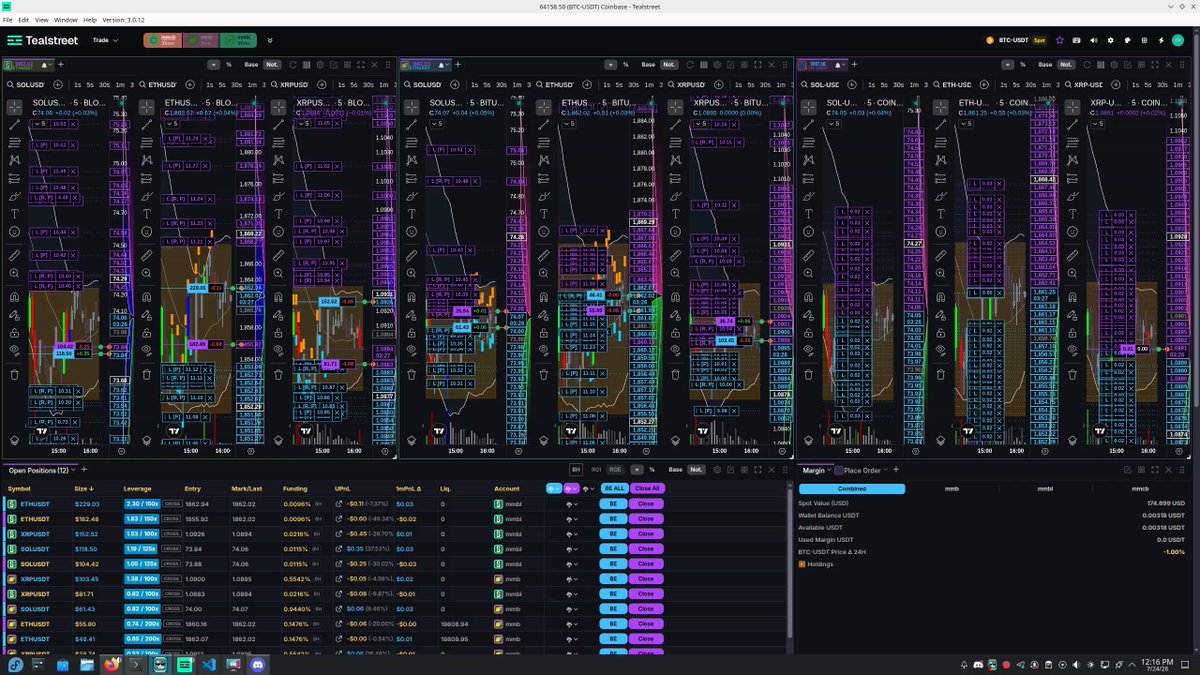Click the purple star favorites icon

[x=1060, y=40]
